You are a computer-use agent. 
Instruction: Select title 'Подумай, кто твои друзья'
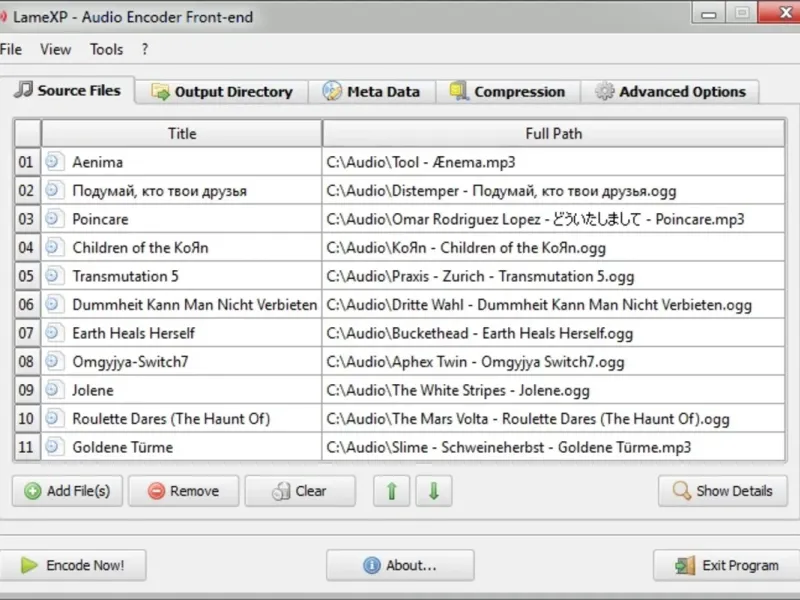(159, 191)
